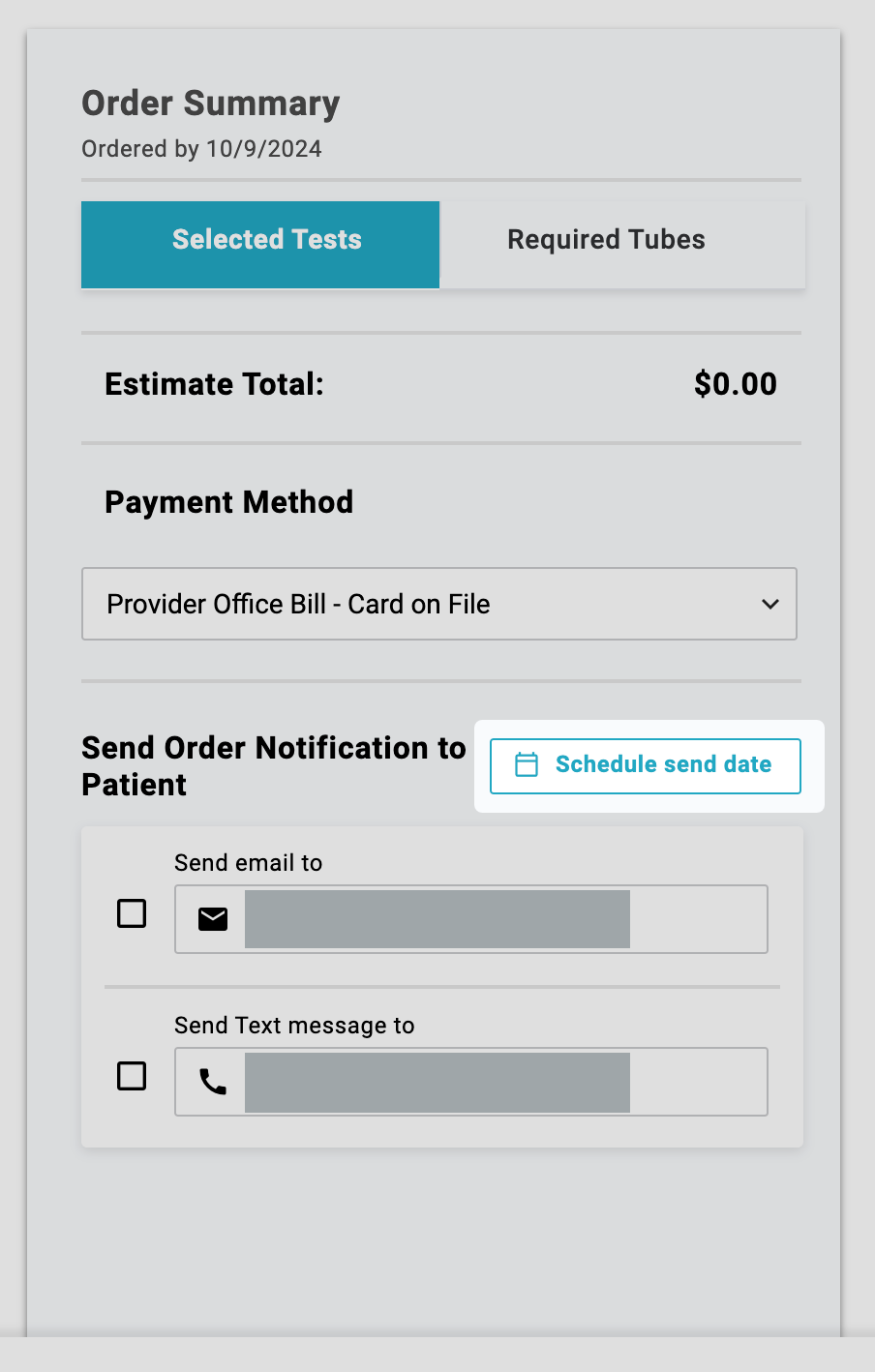Click the envelope icon in email field
This screenshot has width=875, height=1372.
tap(213, 919)
